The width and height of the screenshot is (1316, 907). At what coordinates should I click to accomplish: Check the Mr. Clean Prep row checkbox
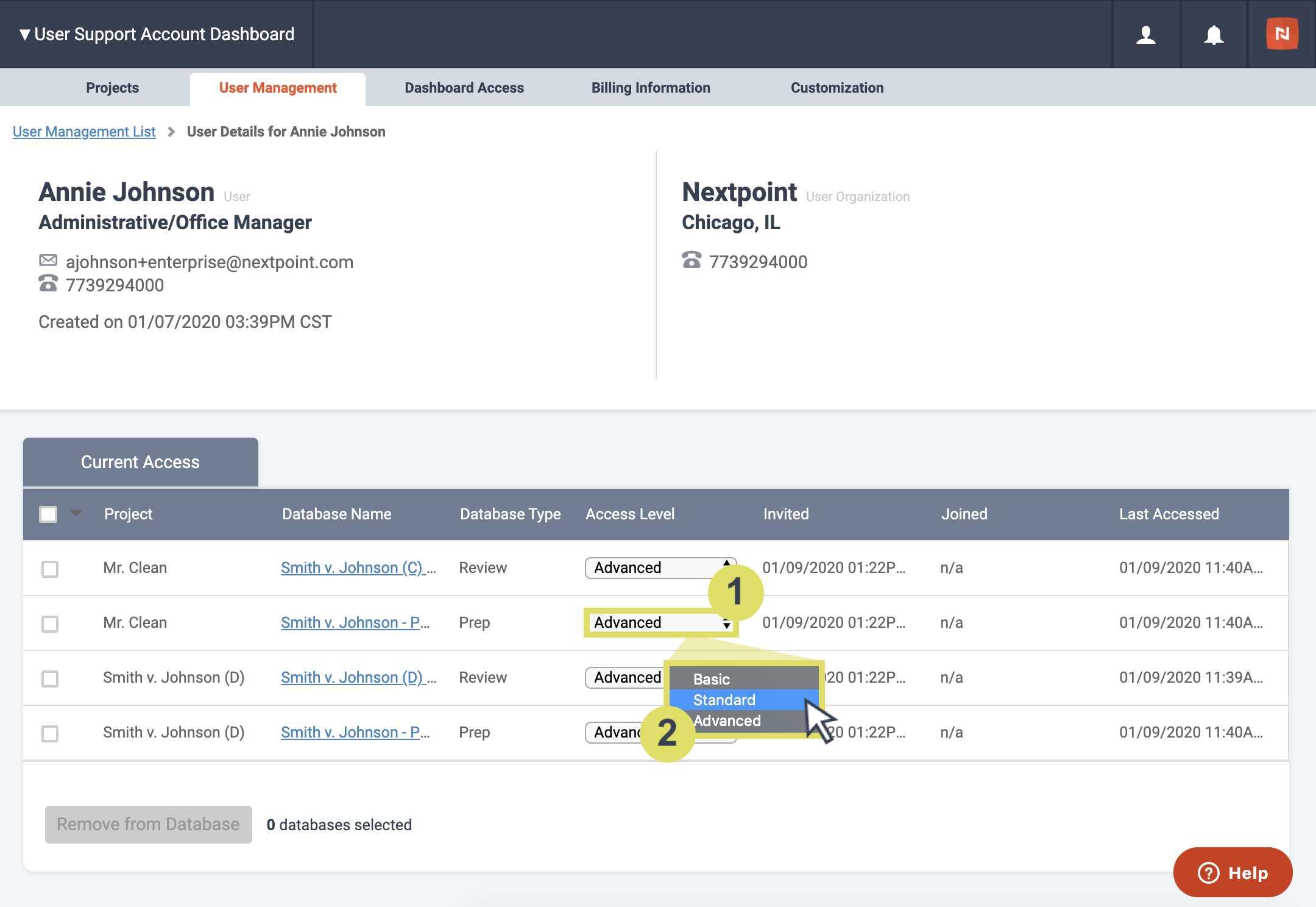tap(50, 624)
